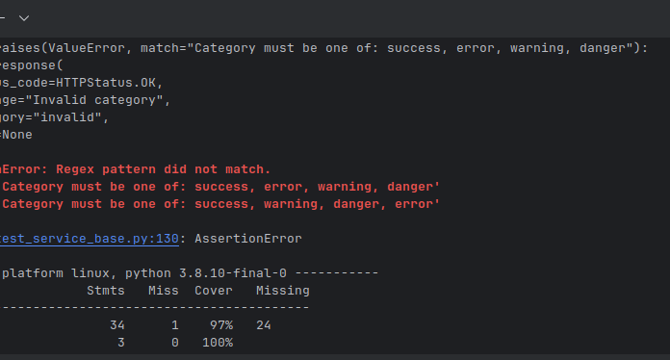Expand the chevron dropdown in the top bar
This screenshot has height=360, width=670.
click(x=24, y=18)
